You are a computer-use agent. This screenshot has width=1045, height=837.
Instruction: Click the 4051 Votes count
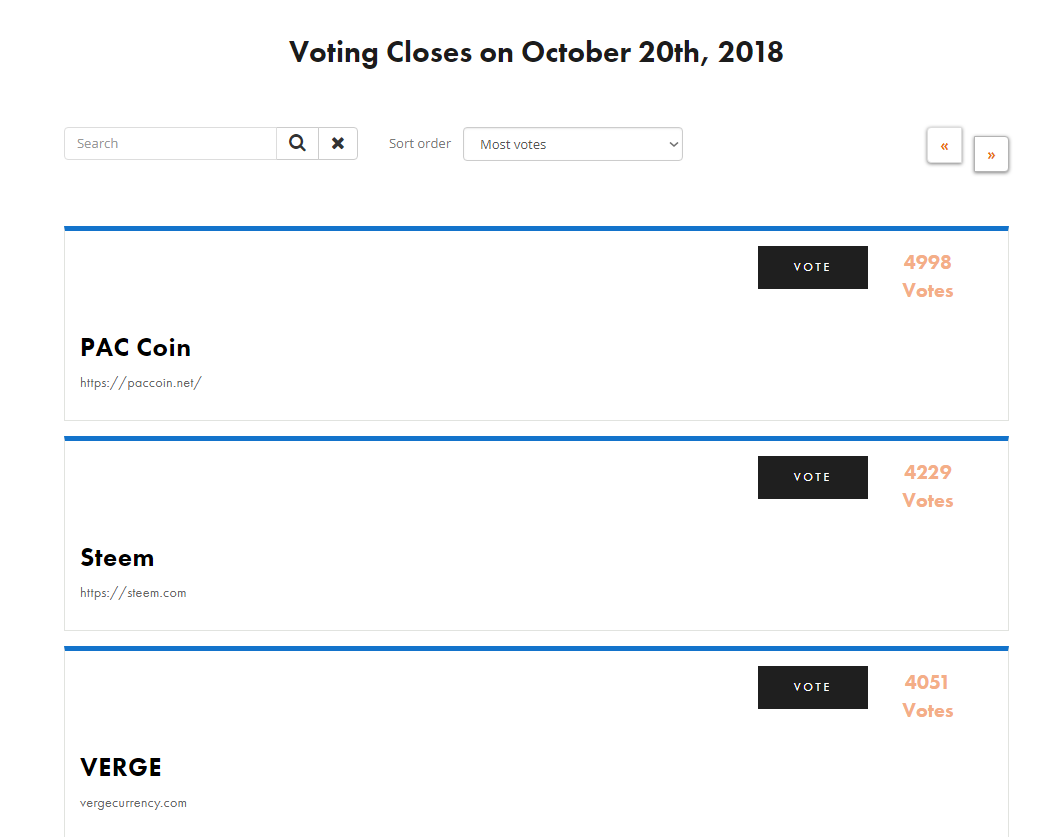tap(928, 696)
